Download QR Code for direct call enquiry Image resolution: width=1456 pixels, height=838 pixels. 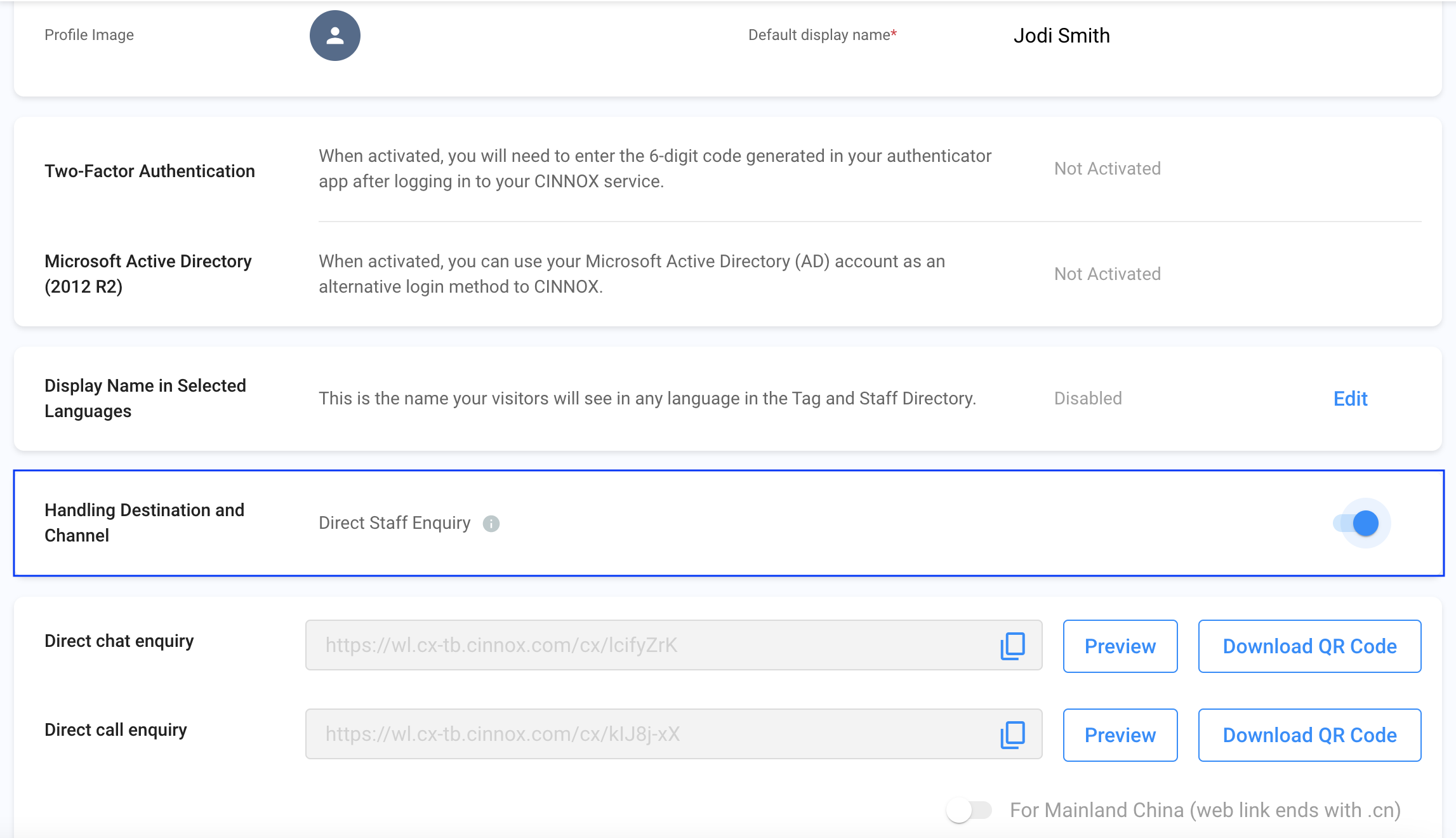click(1309, 735)
